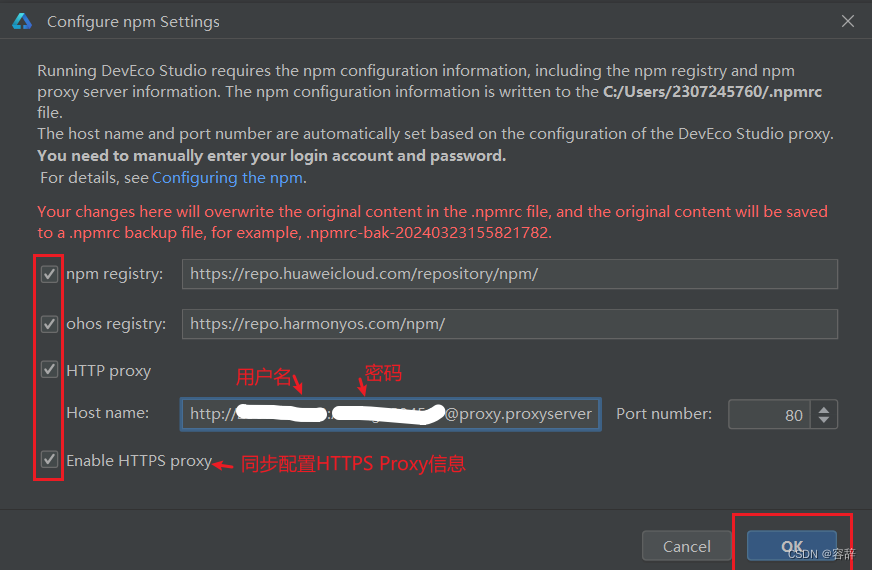Click the bold manual login reminder text
The height and width of the screenshot is (570, 872).
(271, 156)
